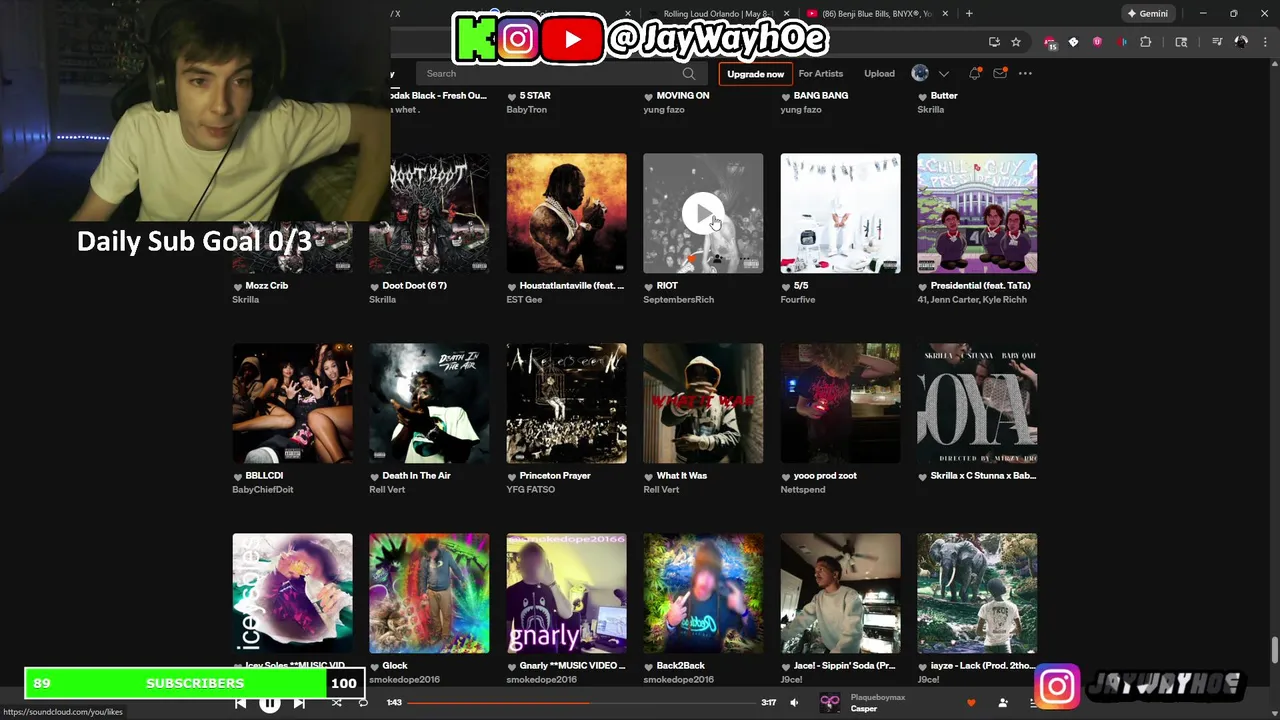This screenshot has height=720, width=1280.
Task: Close the Rolling Loud Orlando tab
Action: click(x=787, y=14)
